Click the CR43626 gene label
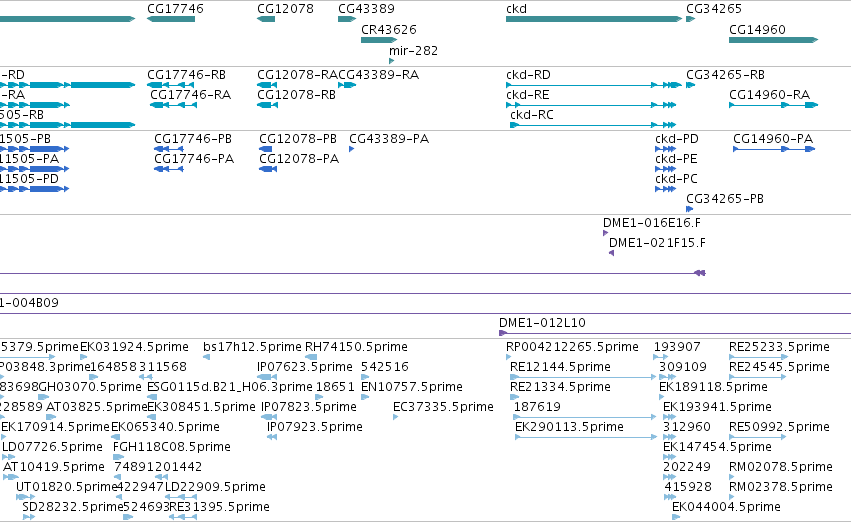 point(389,29)
